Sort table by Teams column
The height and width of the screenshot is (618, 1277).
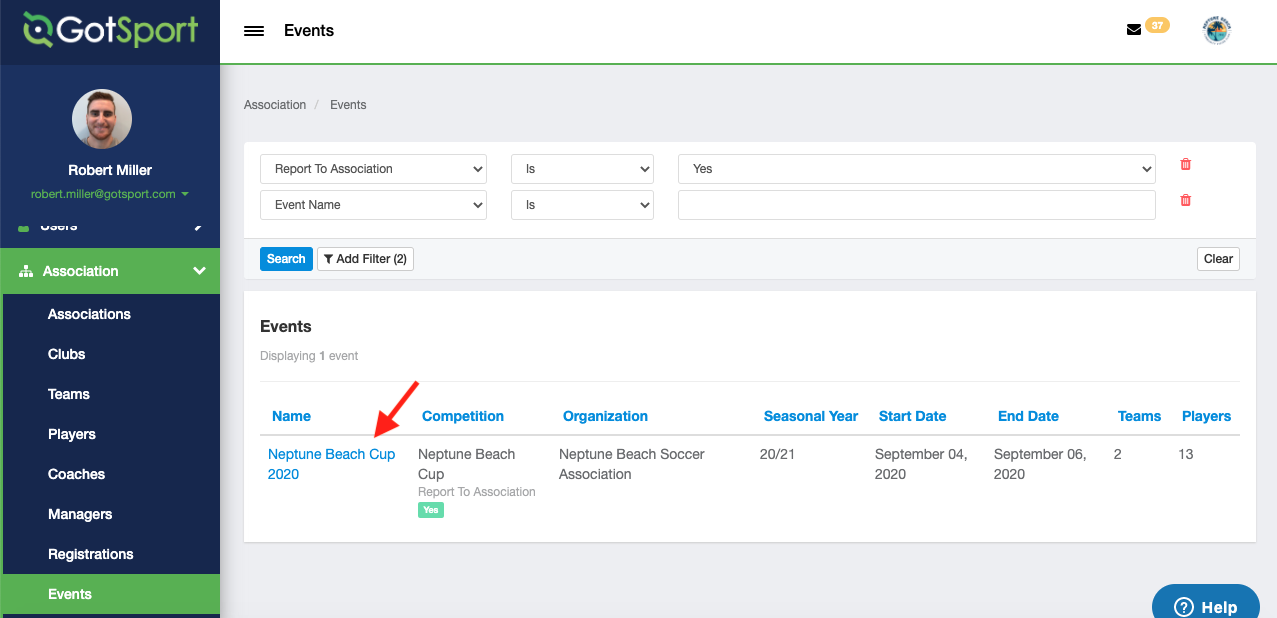tap(1139, 416)
